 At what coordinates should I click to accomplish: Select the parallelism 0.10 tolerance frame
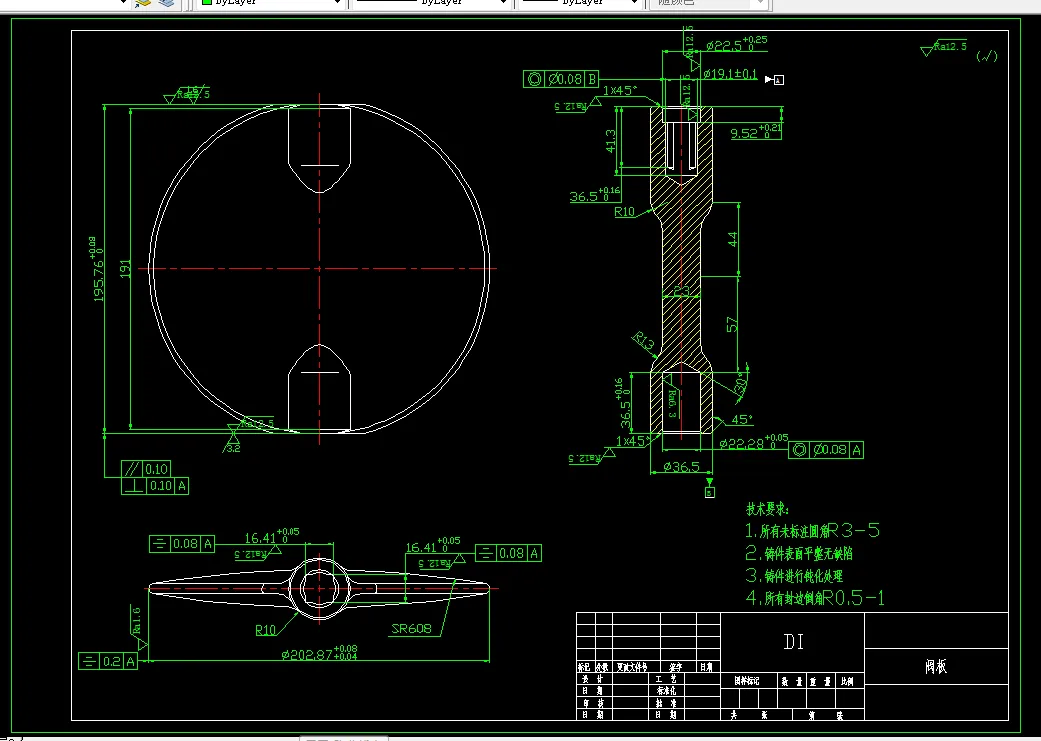tap(146, 469)
